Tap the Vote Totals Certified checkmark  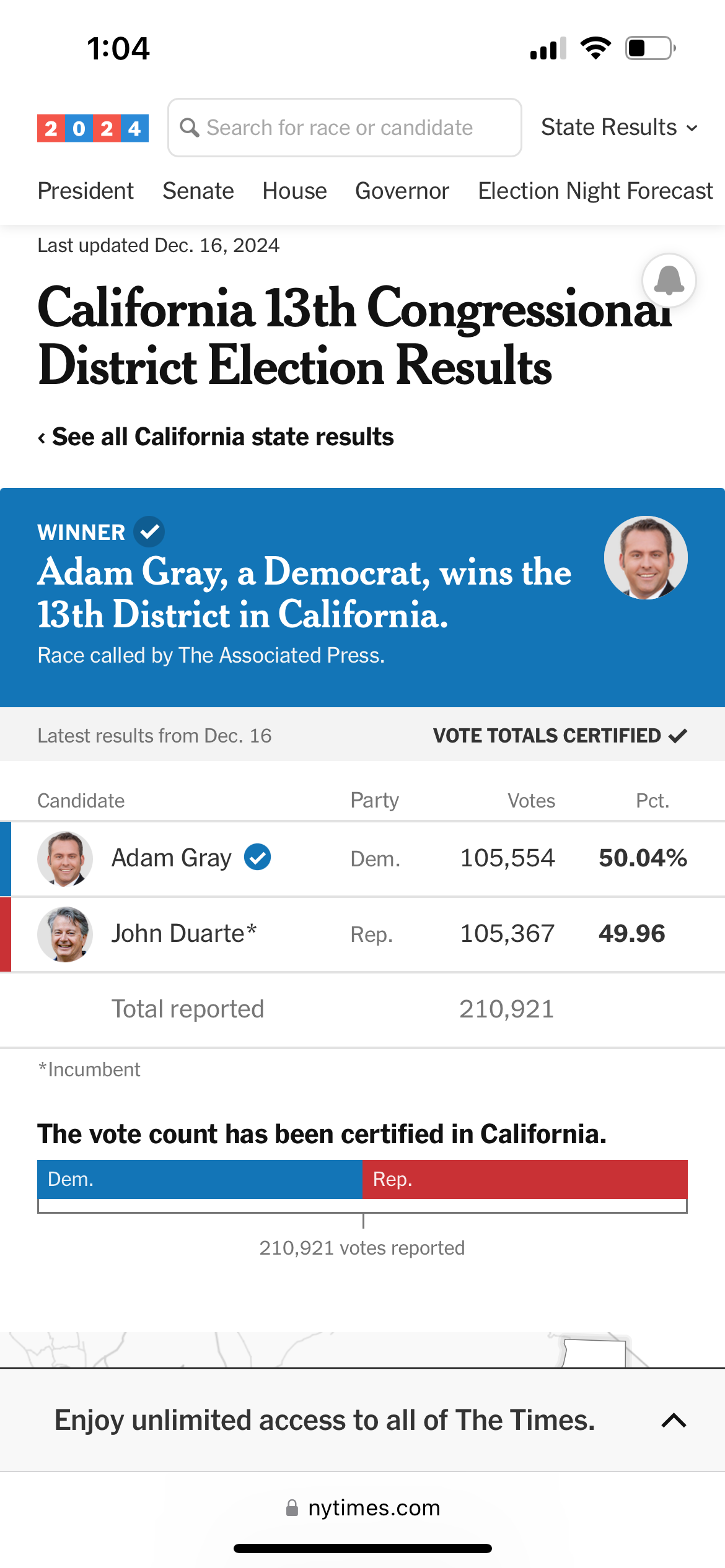point(678,736)
